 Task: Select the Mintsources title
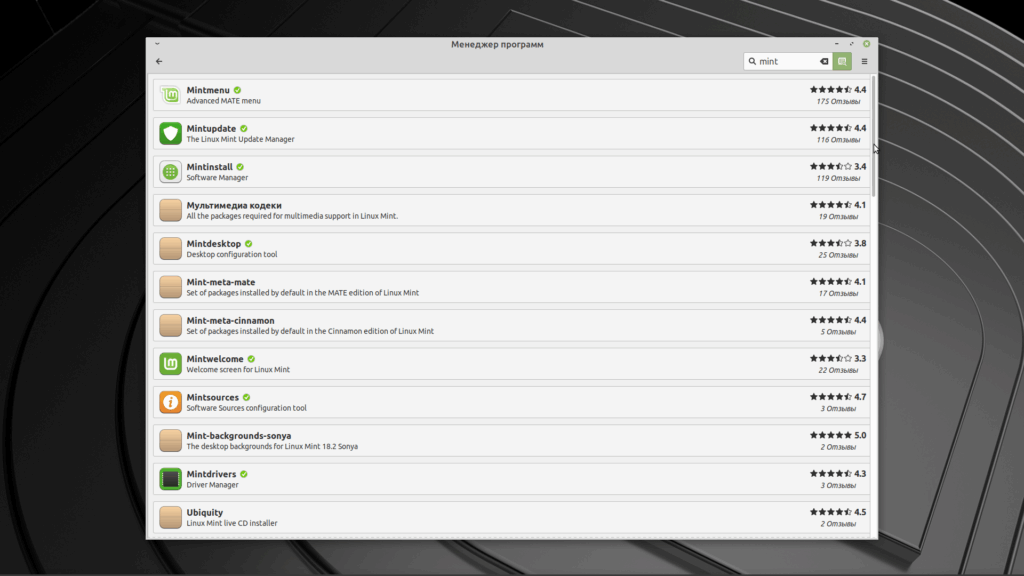tap(212, 397)
